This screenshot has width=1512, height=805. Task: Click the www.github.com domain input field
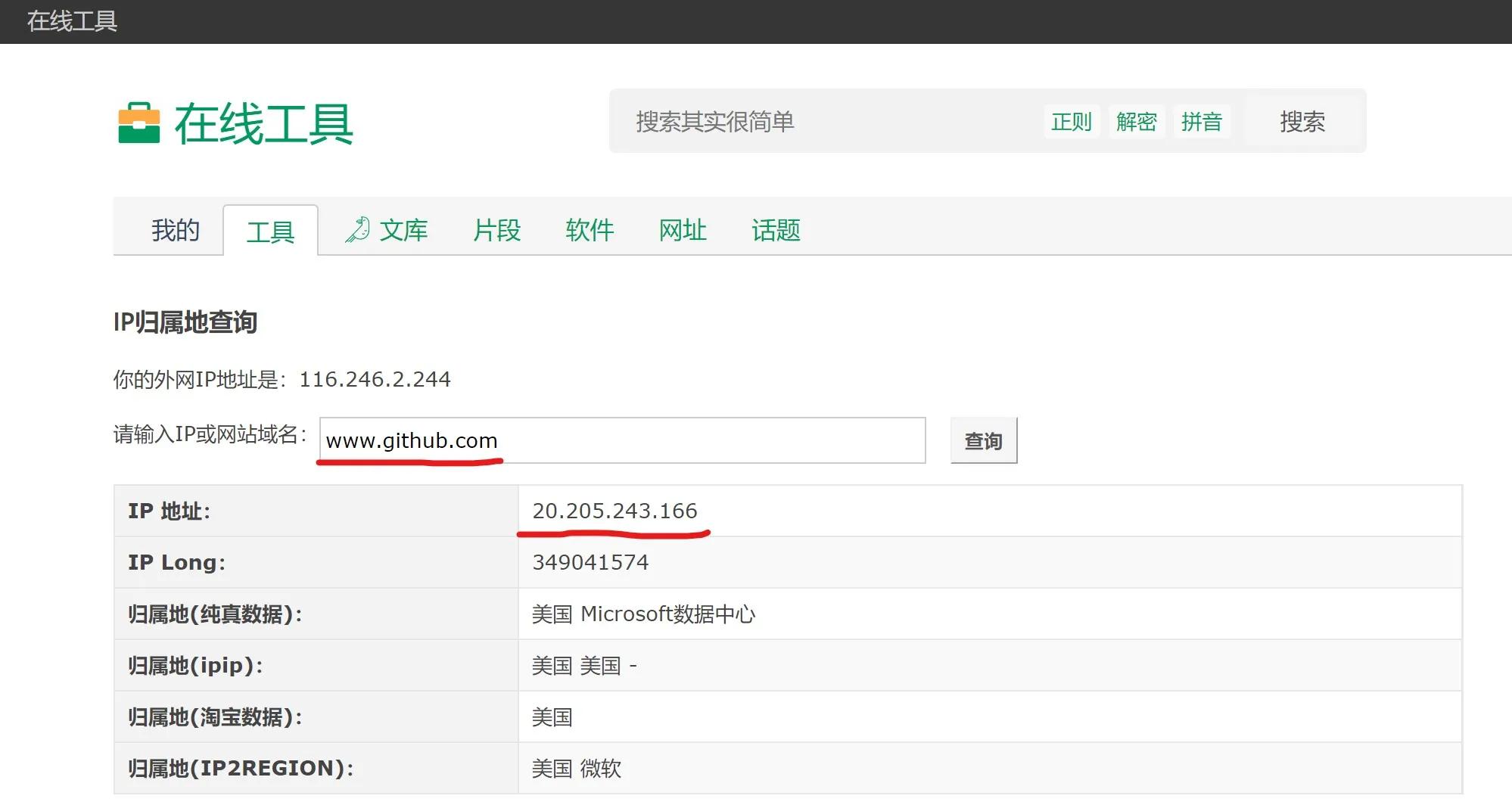[622, 440]
